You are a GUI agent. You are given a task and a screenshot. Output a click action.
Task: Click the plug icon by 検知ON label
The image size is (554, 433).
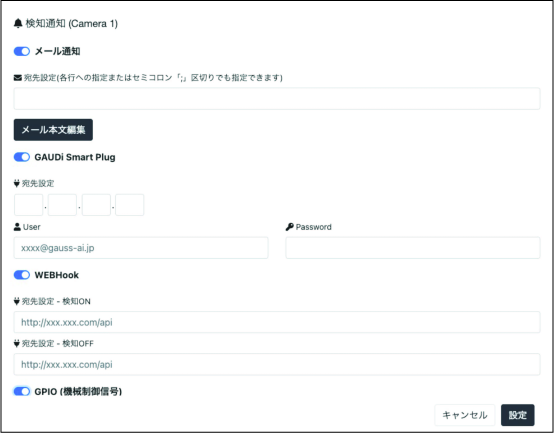pyautogui.click(x=17, y=301)
